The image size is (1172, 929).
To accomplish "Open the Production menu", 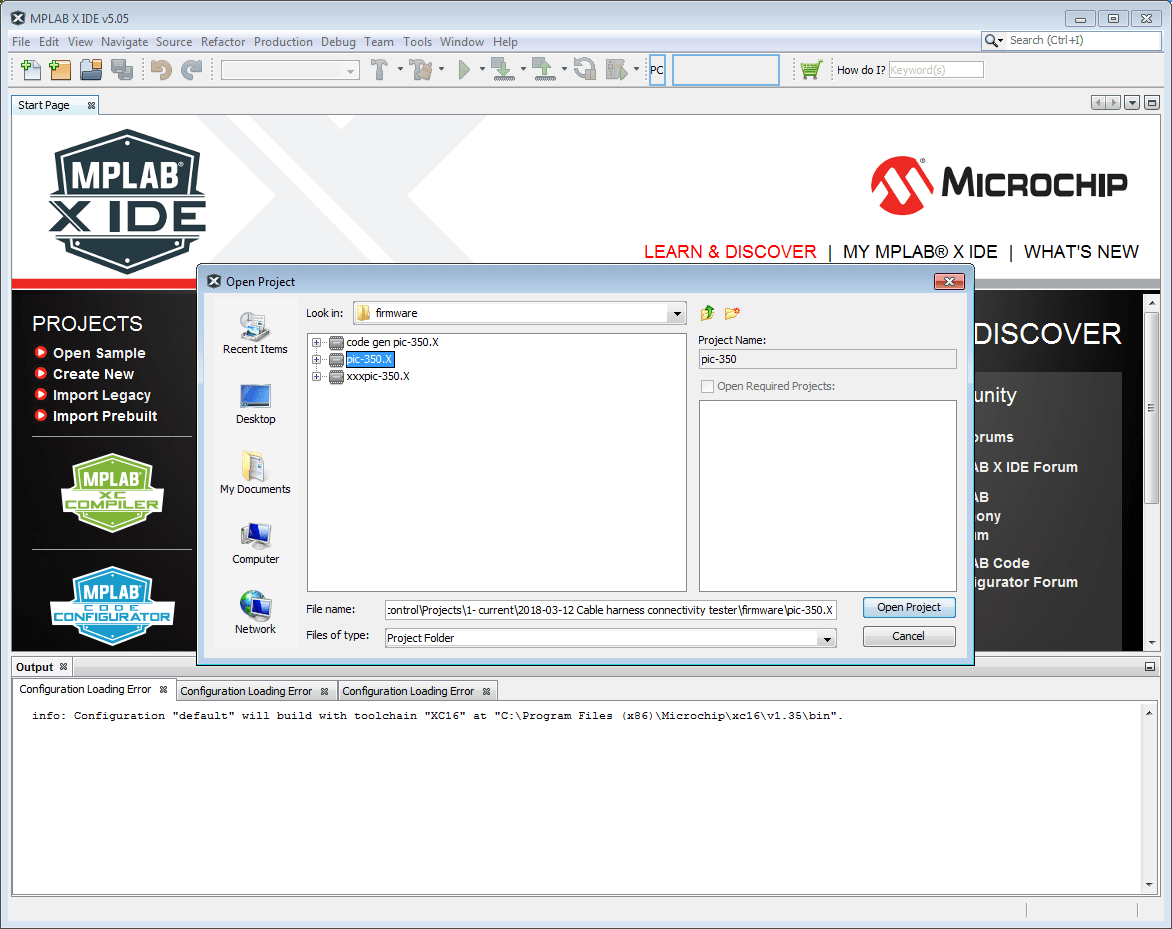I will point(283,42).
